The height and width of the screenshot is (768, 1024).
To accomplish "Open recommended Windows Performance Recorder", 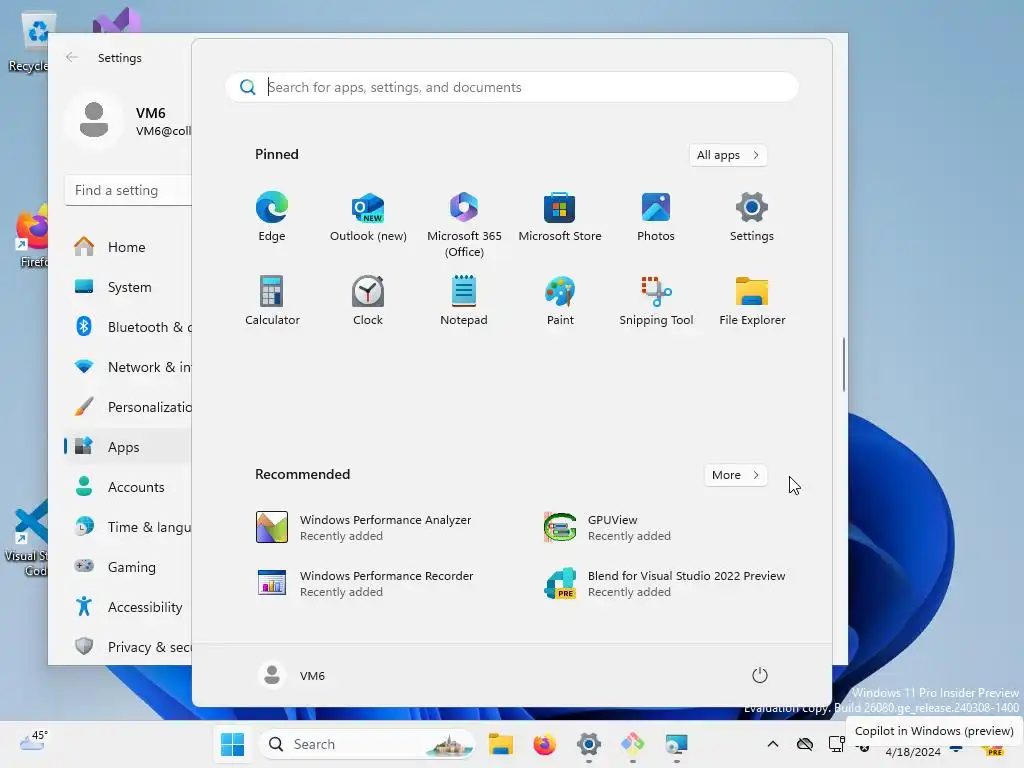I will [364, 583].
